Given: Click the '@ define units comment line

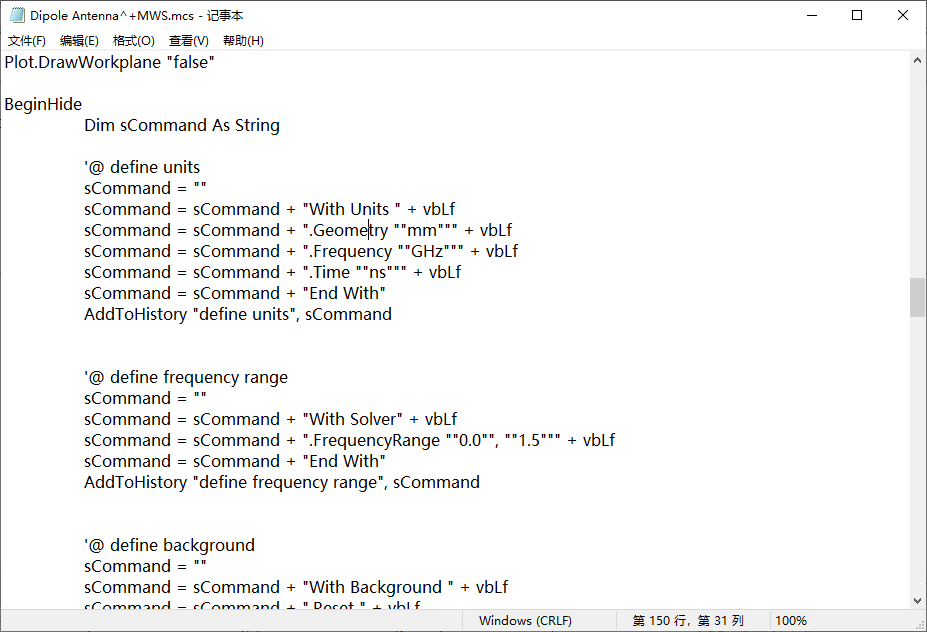Looking at the screenshot, I should tap(142, 166).
